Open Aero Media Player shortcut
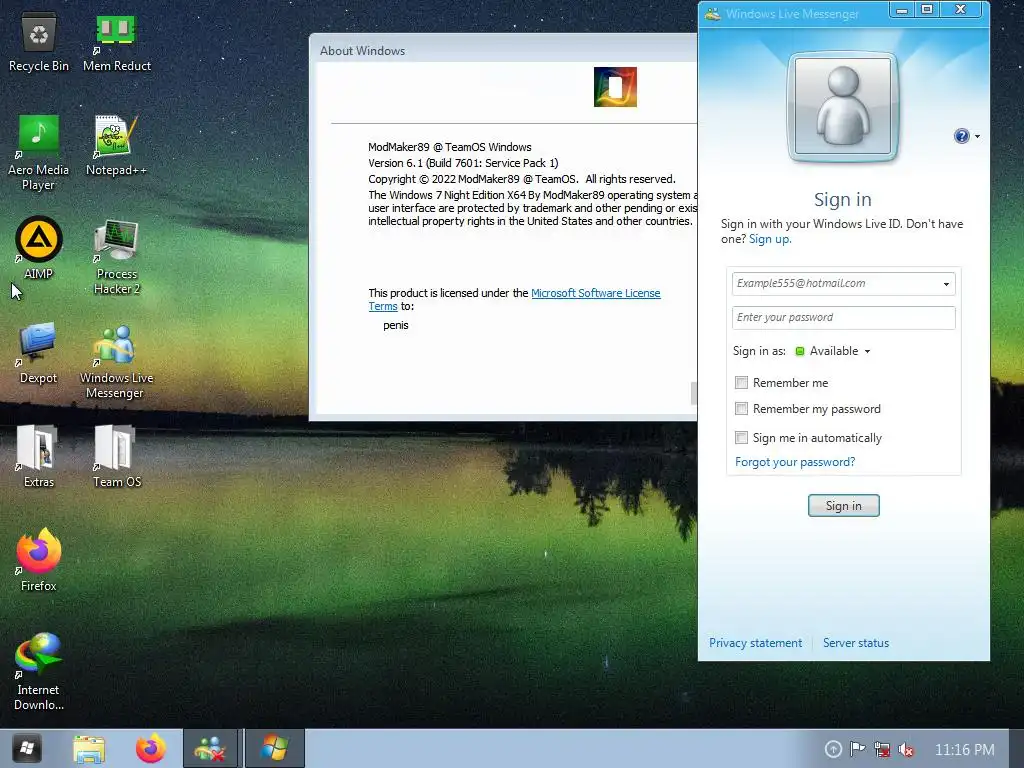 (39, 153)
